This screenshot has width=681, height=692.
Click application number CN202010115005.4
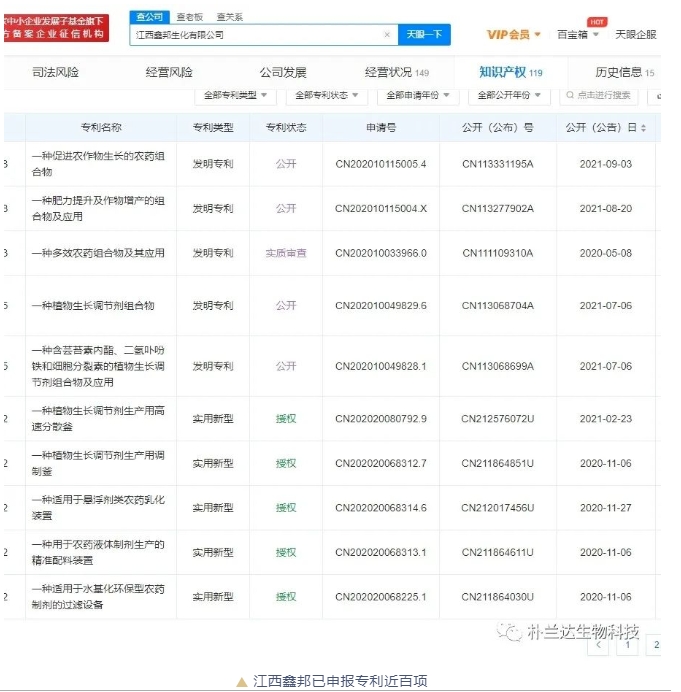coord(381,164)
